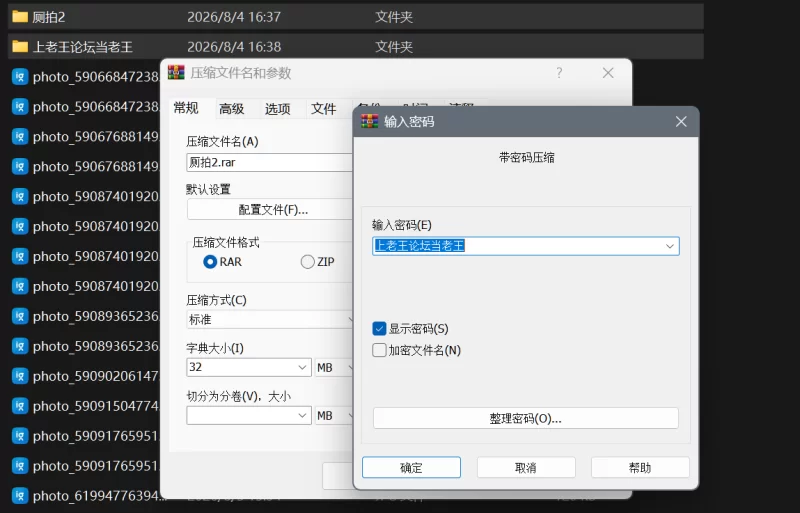Click the image icon of photo_59091504774
The height and width of the screenshot is (513, 800).
coord(20,406)
